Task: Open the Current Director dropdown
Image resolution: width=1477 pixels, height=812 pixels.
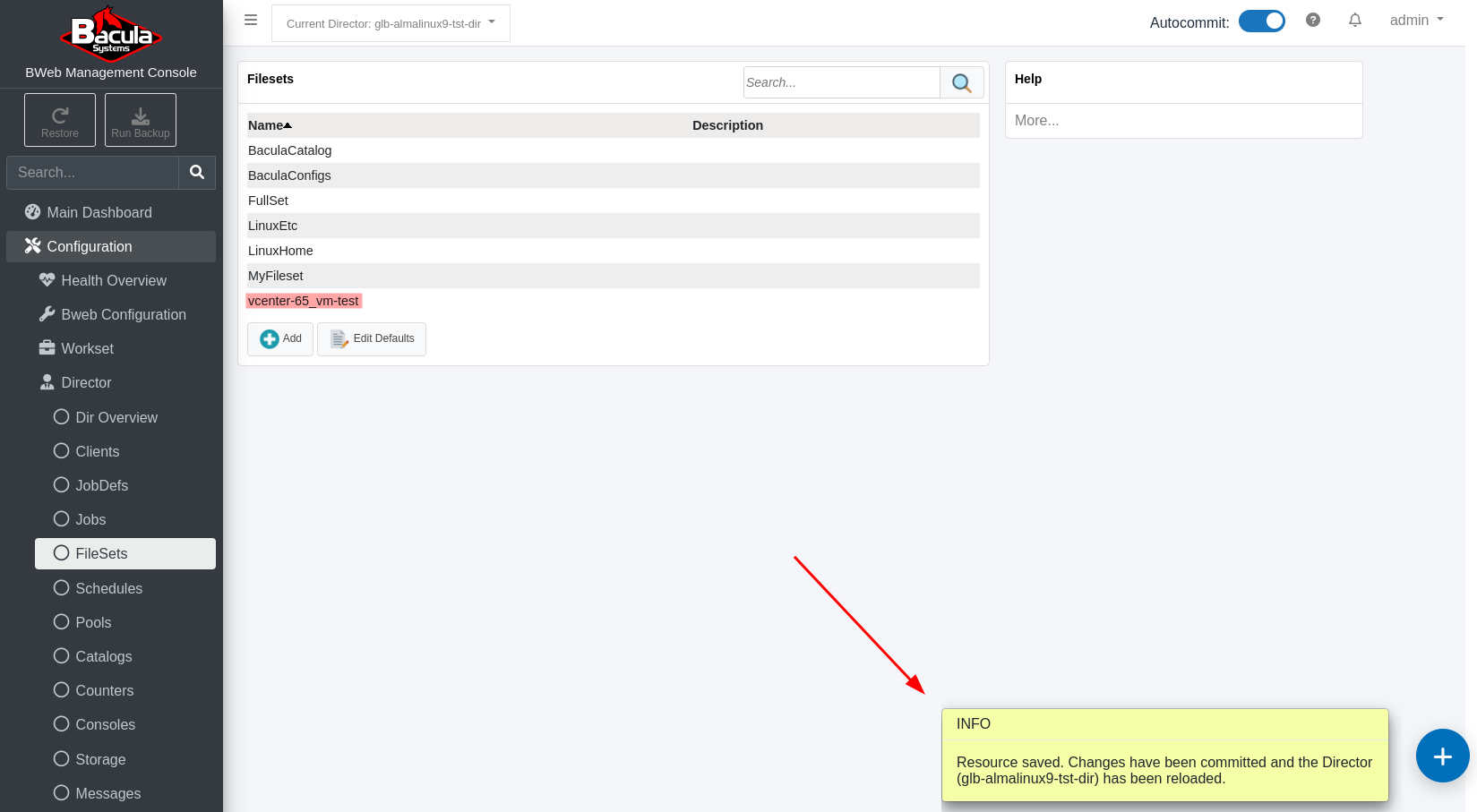Action: 391,23
